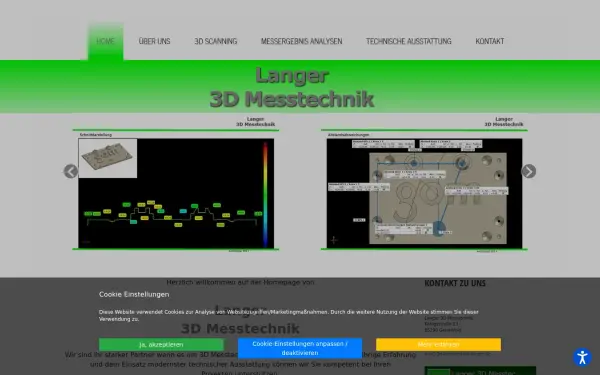Open the accessibility widget icon
The height and width of the screenshot is (375, 600).
pos(582,357)
